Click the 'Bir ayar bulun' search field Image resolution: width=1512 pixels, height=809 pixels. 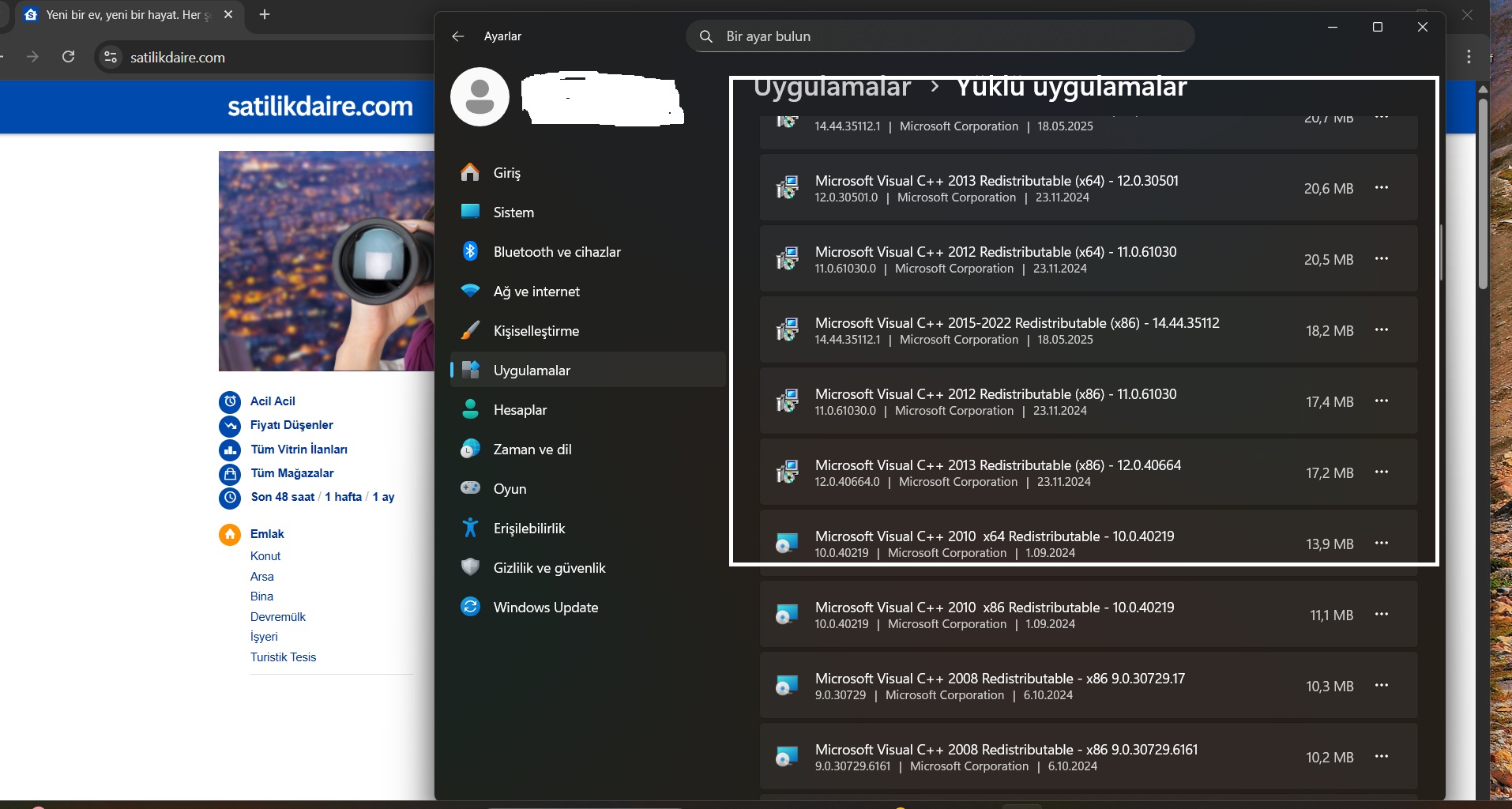[x=940, y=36]
